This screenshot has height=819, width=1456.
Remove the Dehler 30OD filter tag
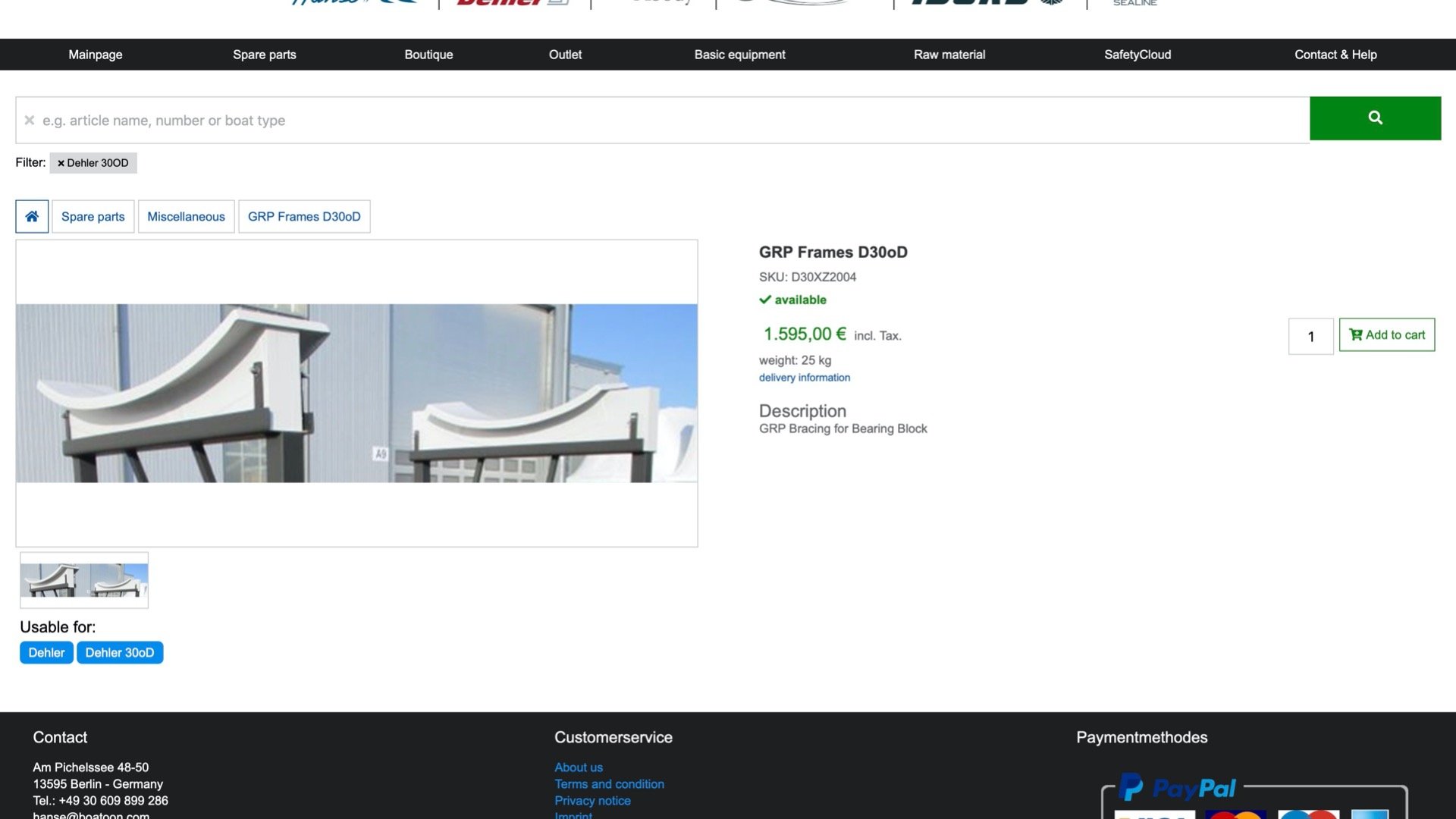tap(61, 162)
